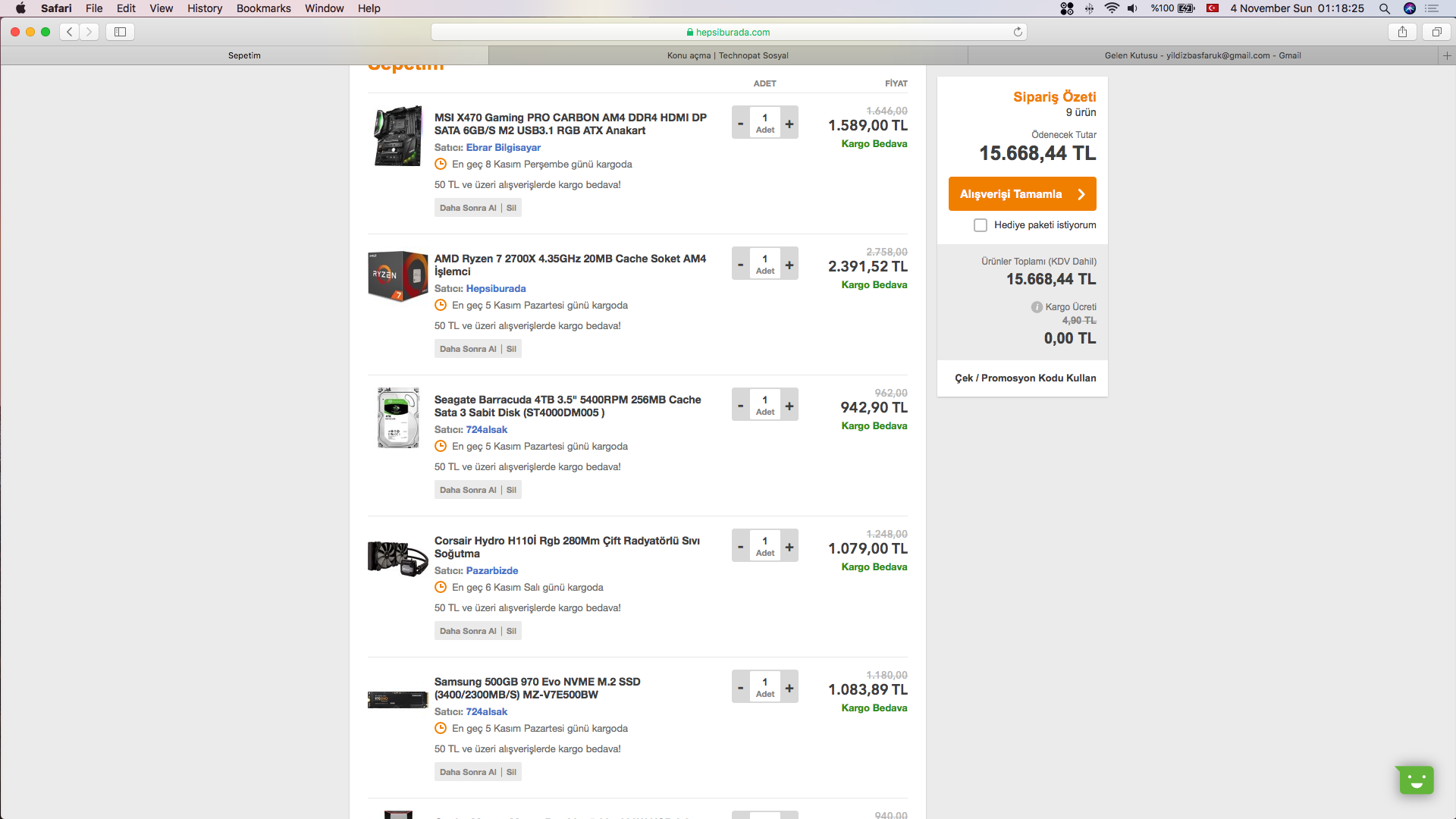Show all tabs overview icon
The width and height of the screenshot is (1456, 819).
[1436, 32]
